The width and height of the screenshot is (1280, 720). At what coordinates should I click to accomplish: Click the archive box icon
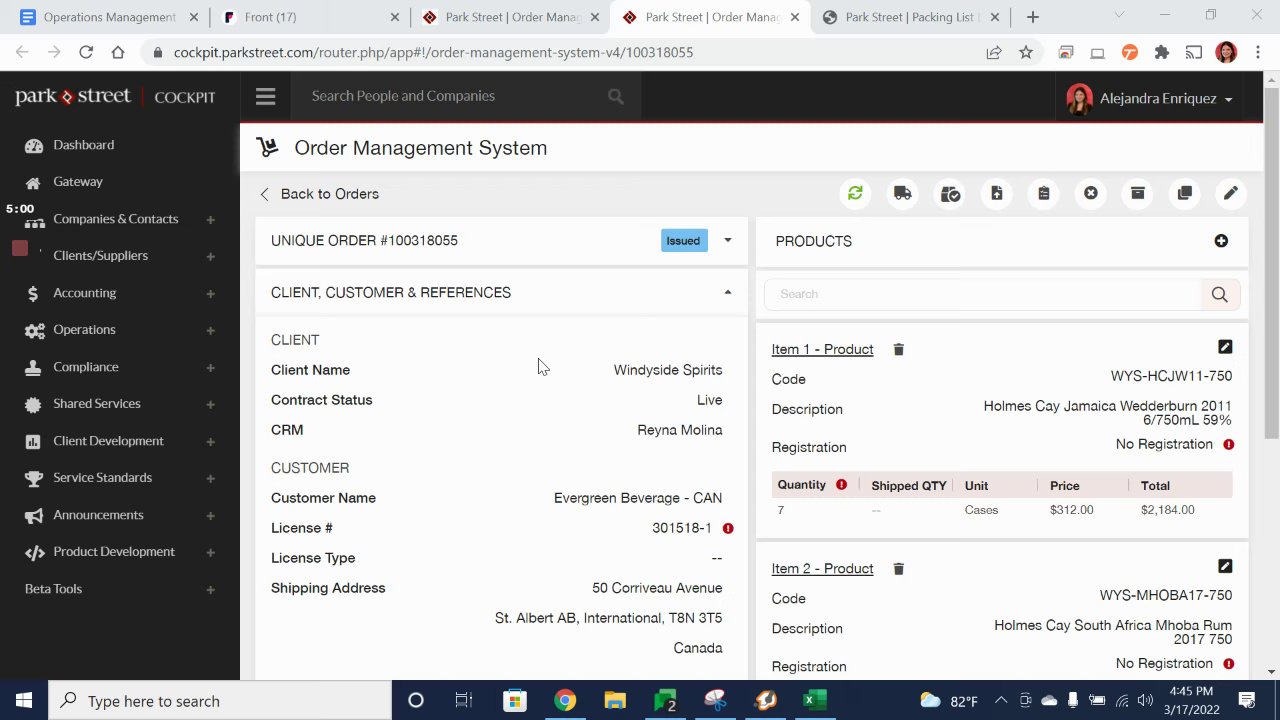(x=1137, y=193)
